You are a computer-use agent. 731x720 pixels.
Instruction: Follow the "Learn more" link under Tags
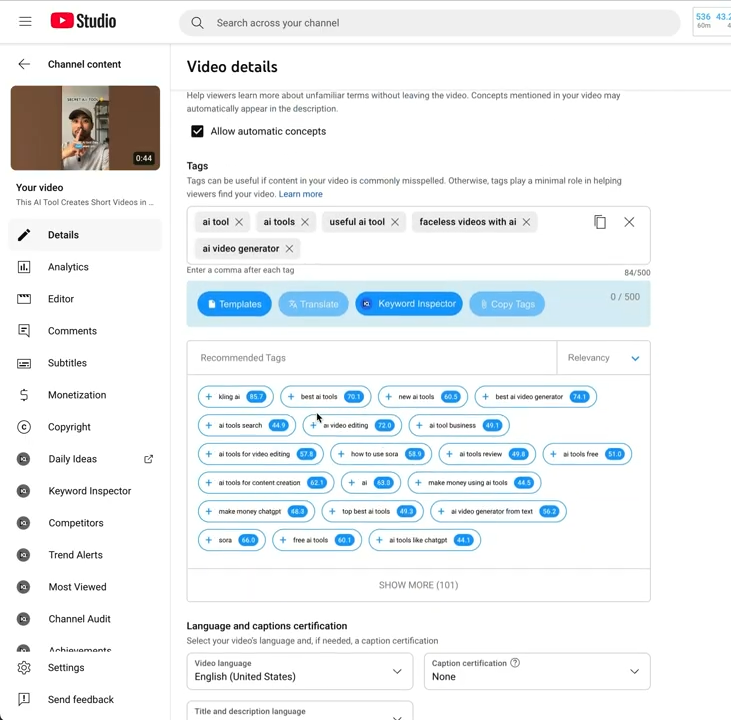tap(300, 194)
